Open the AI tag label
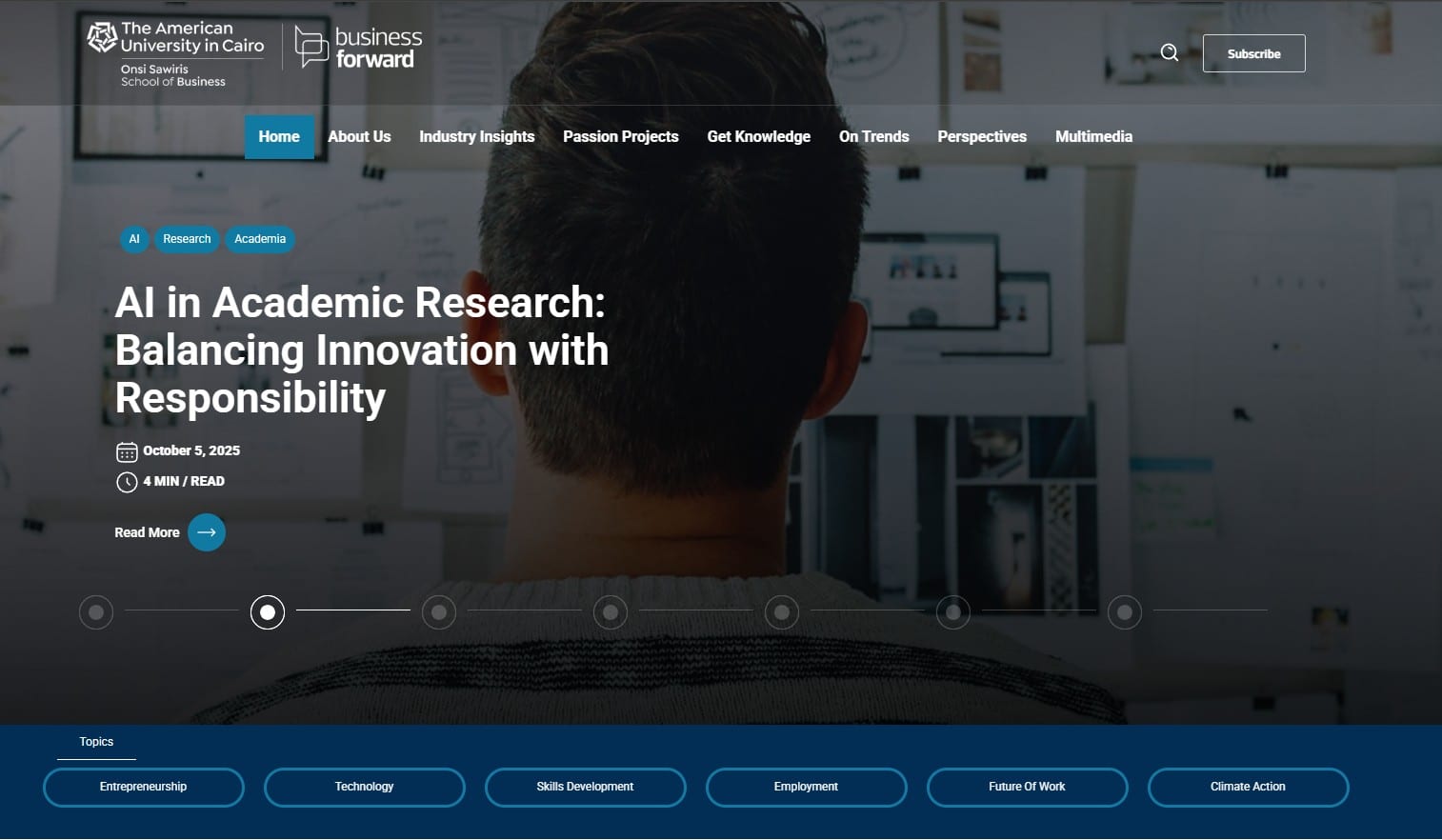The image size is (1442, 840). 134,239
